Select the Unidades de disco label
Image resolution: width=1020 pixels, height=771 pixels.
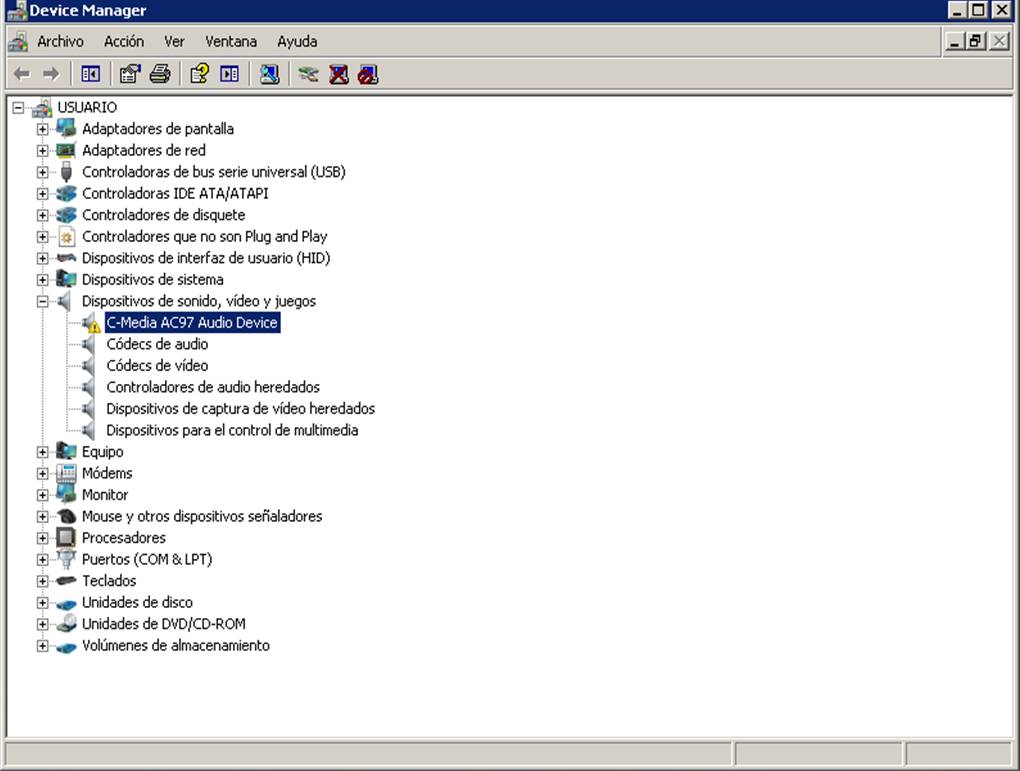point(137,602)
